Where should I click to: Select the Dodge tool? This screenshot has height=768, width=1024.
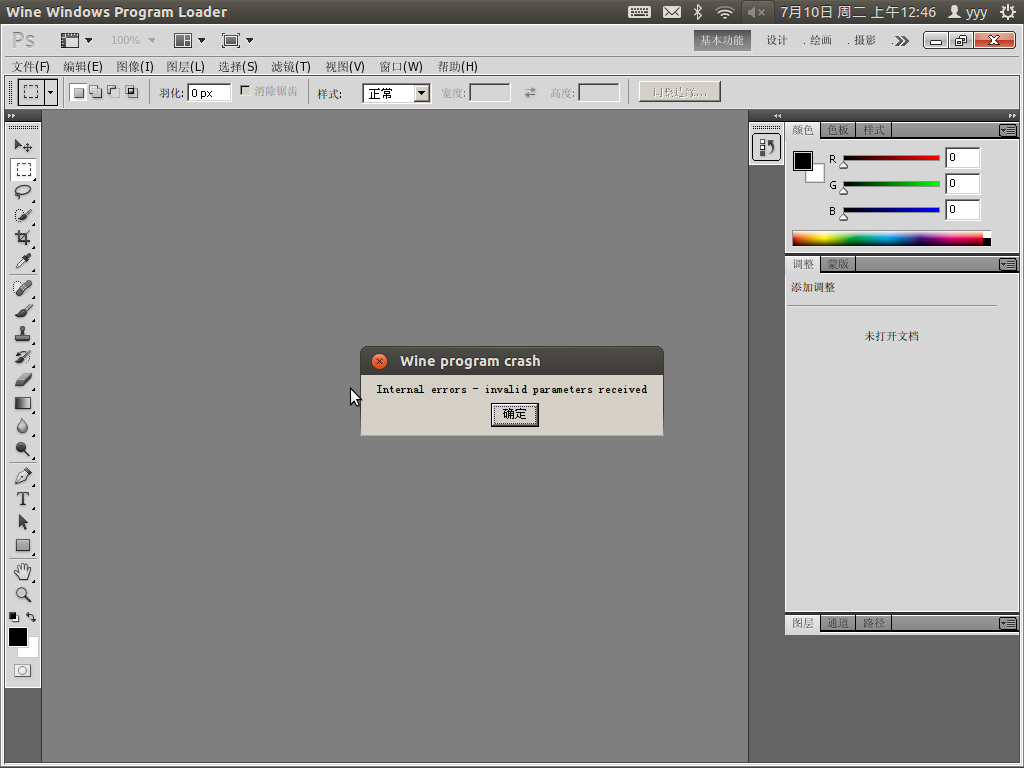tap(23, 449)
